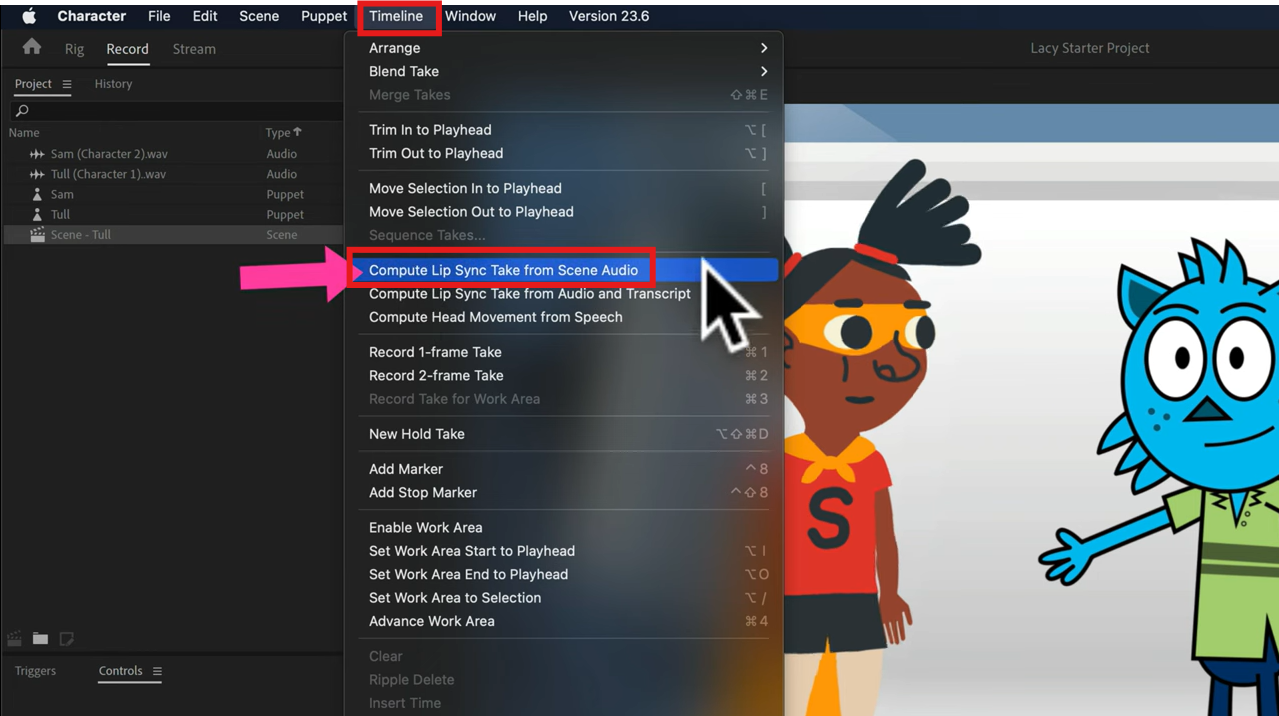Screen dimensions: 1279x716
Task: Select the Scene - Tull row
Action: click(x=173, y=235)
